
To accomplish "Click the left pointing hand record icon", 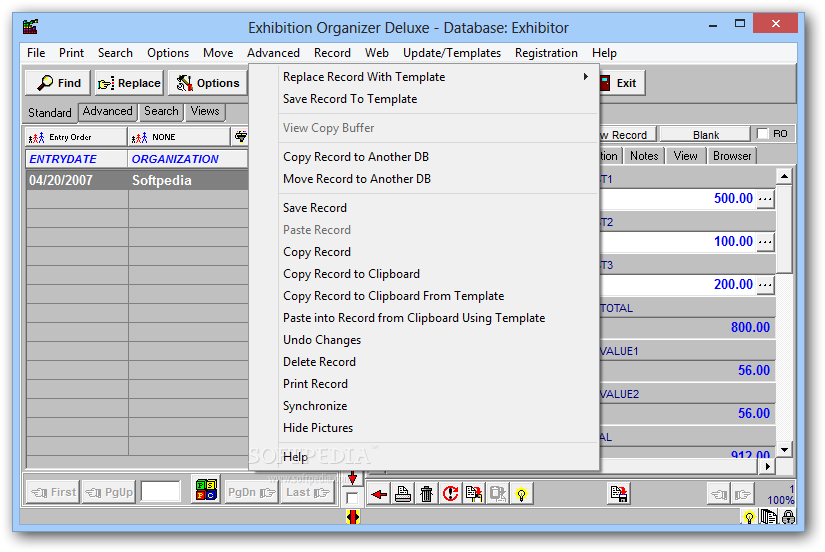I will point(719,494).
